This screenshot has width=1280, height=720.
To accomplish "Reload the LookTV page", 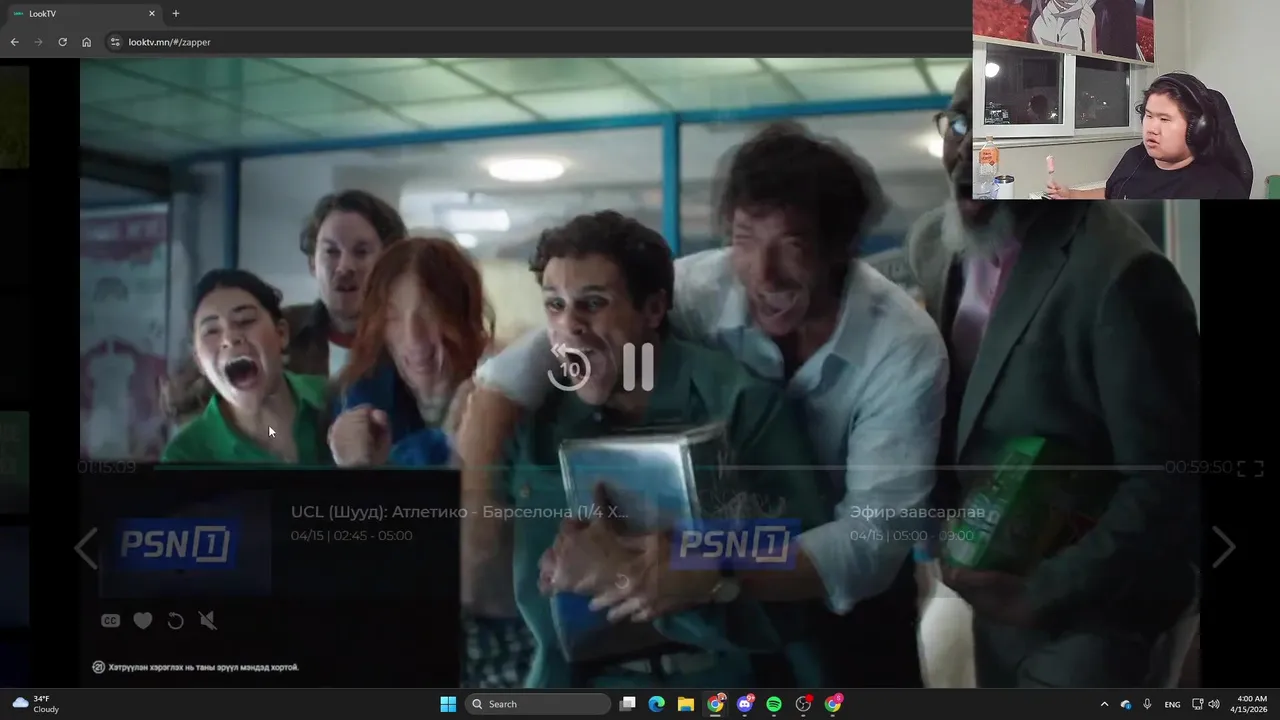I will tap(62, 42).
